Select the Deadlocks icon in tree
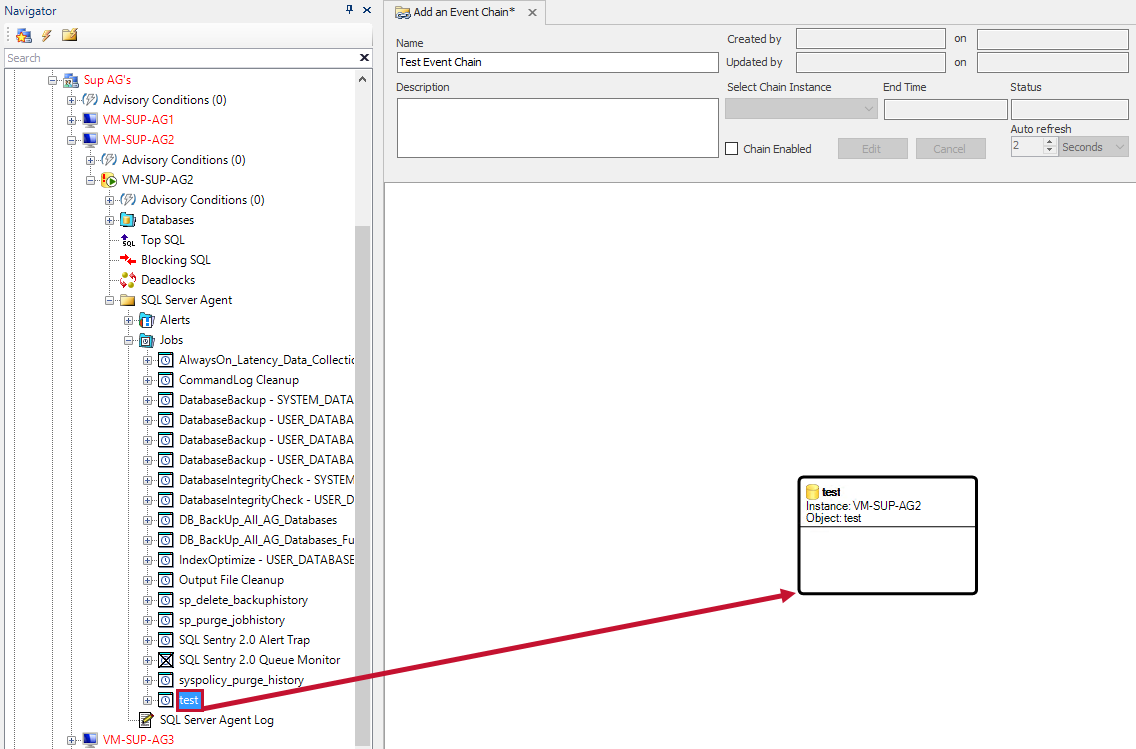The height and width of the screenshot is (749, 1136). [x=128, y=280]
